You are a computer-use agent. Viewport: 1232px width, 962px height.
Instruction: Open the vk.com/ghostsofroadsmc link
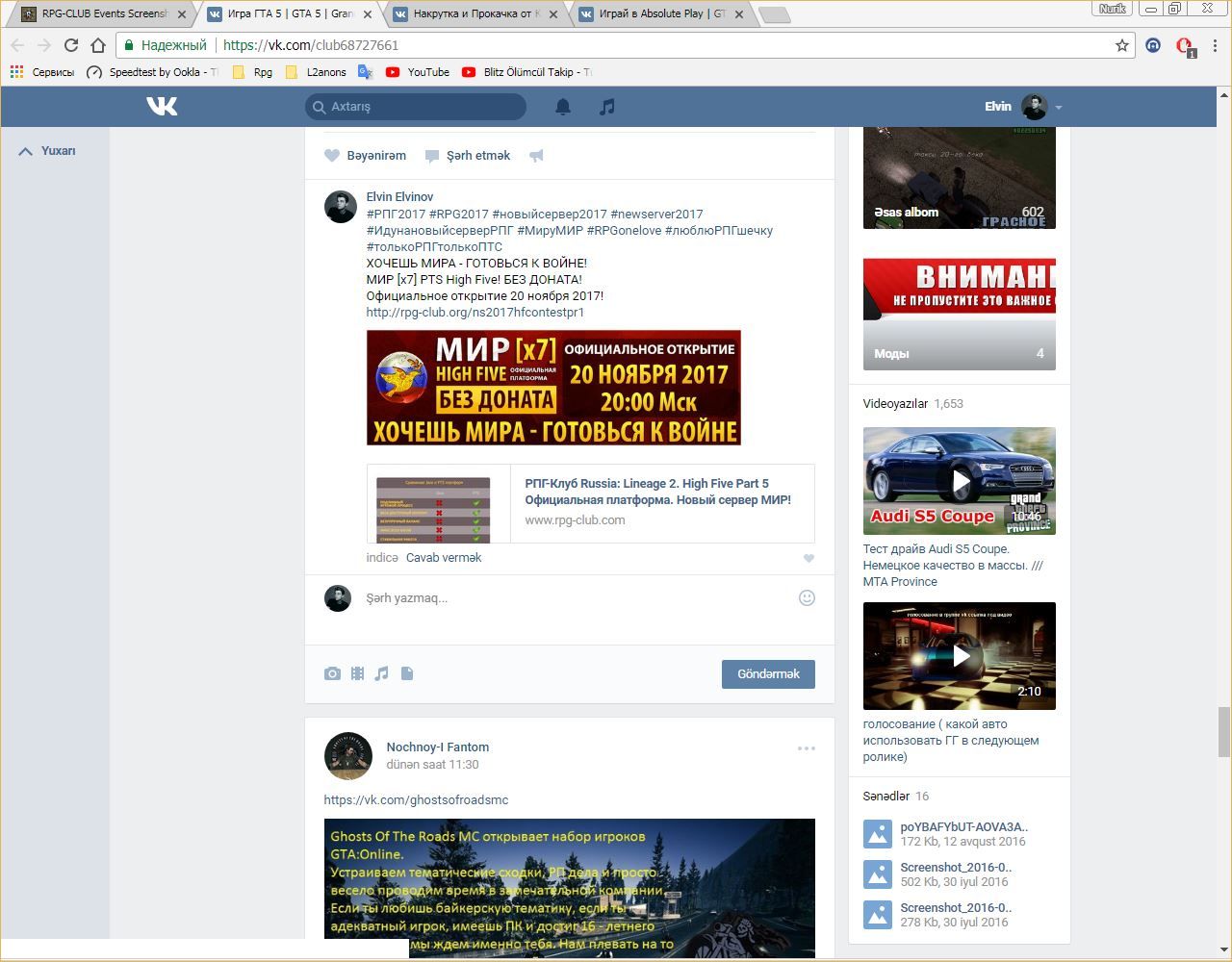pyautogui.click(x=416, y=800)
